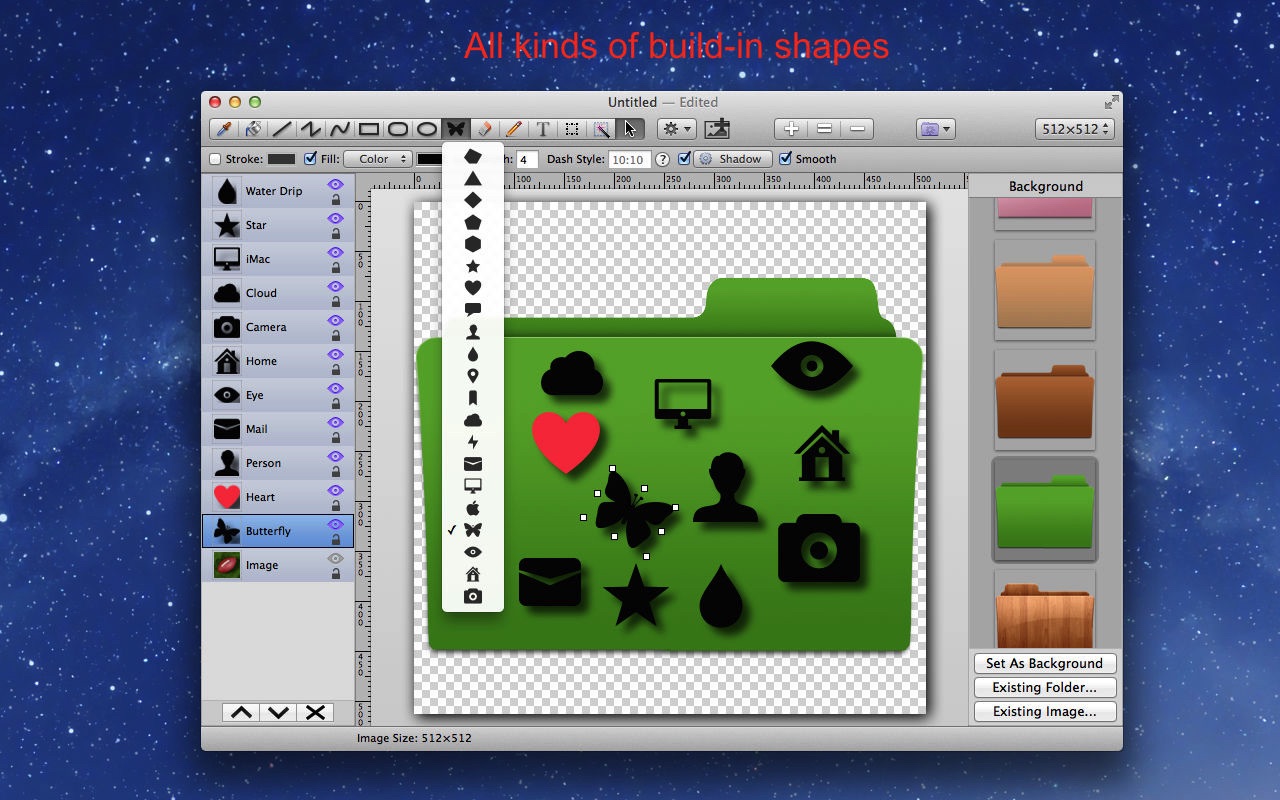
Task: Select the straight line tool
Action: coord(283,129)
